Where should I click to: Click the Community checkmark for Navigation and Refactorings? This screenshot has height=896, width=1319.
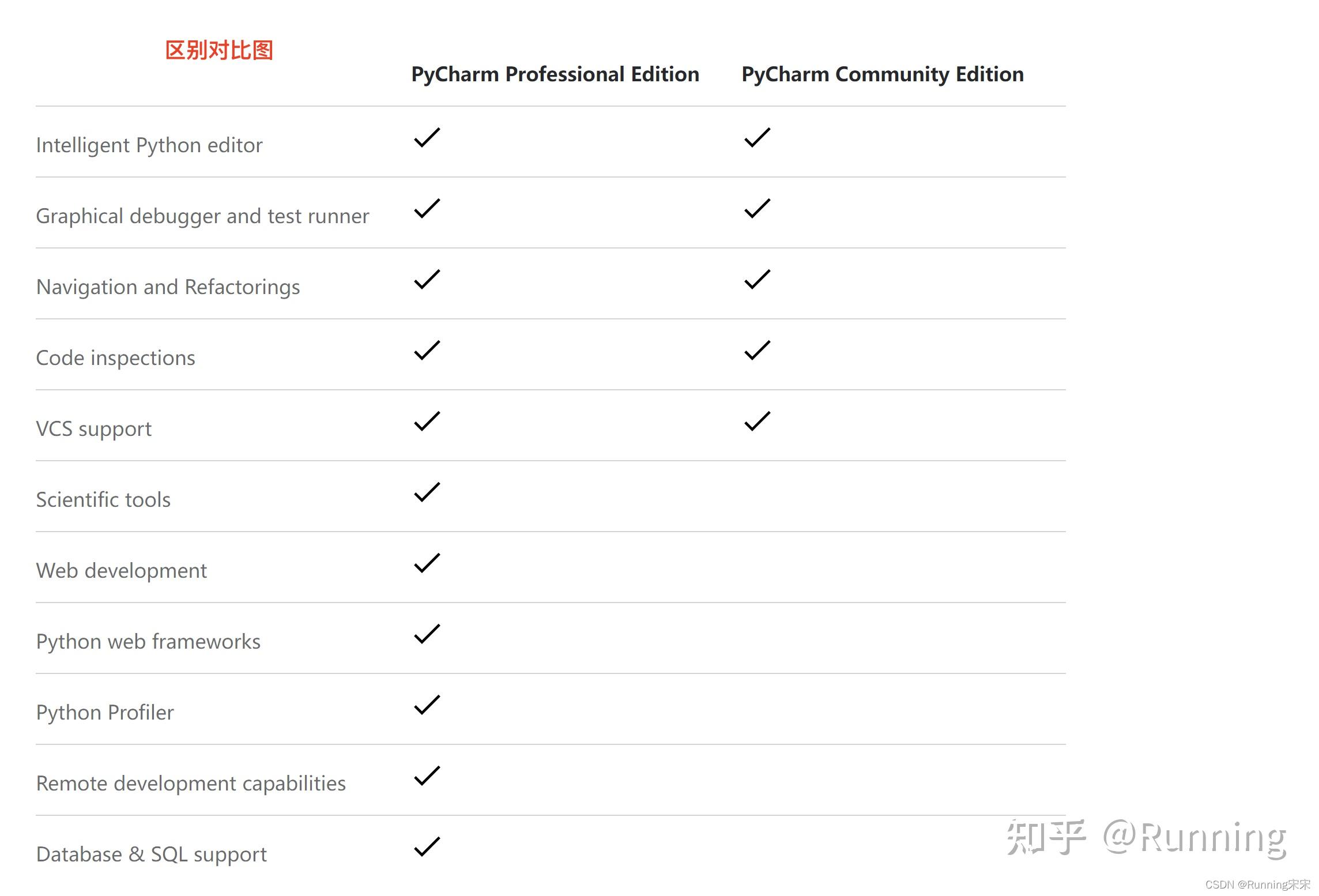(x=758, y=279)
